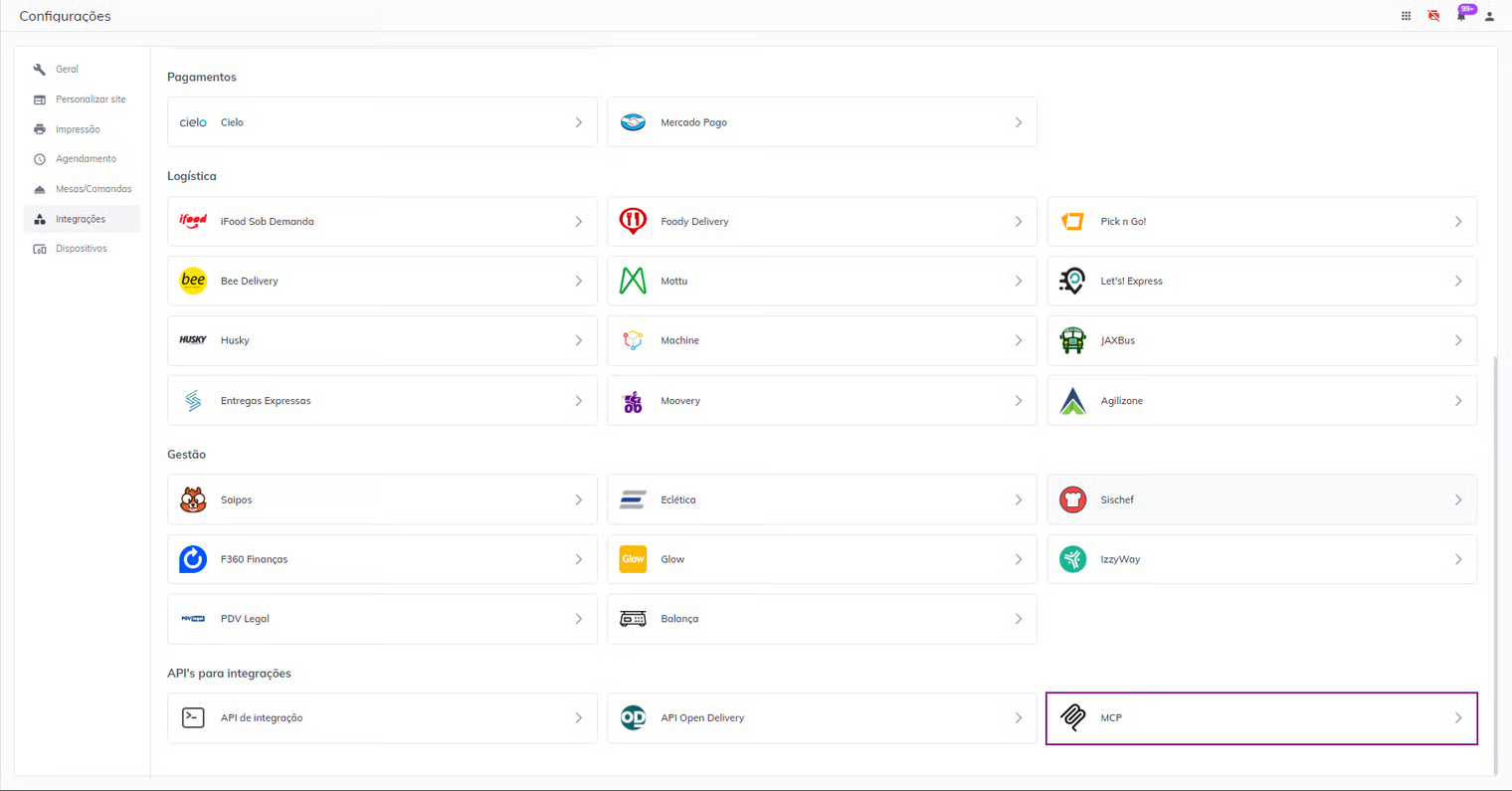Image resolution: width=1512 pixels, height=791 pixels.
Task: Click the Pick n Go! orange icon
Action: (1072, 221)
